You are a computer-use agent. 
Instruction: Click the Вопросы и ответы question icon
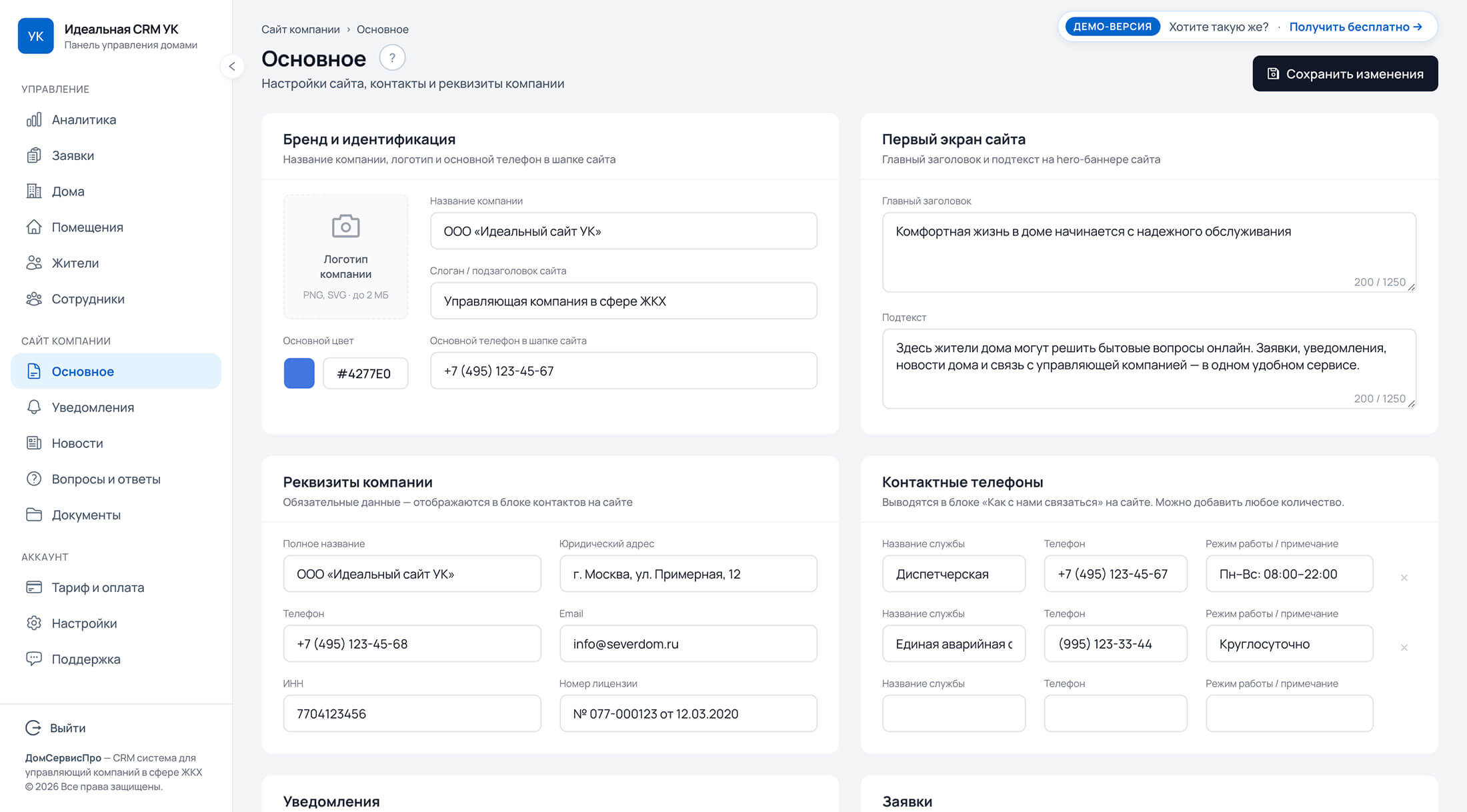(34, 479)
